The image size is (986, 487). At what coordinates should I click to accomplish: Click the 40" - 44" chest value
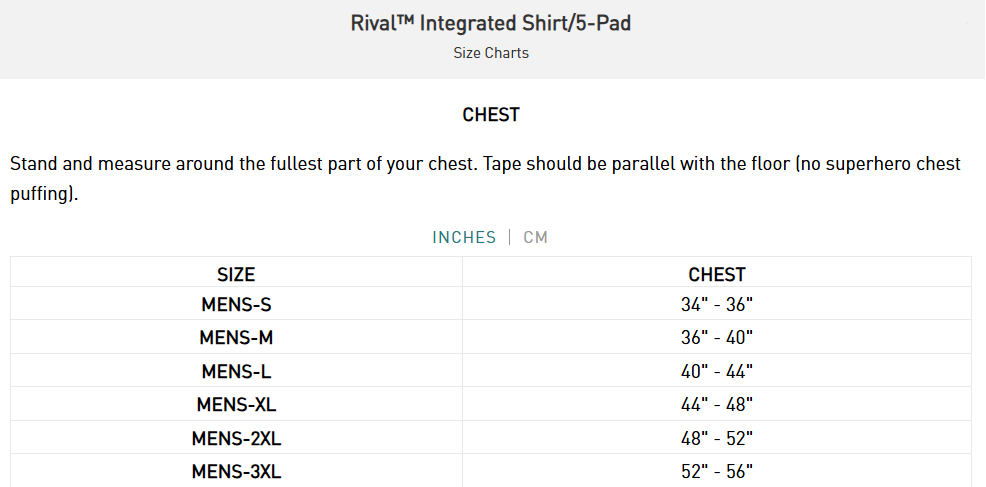point(717,371)
